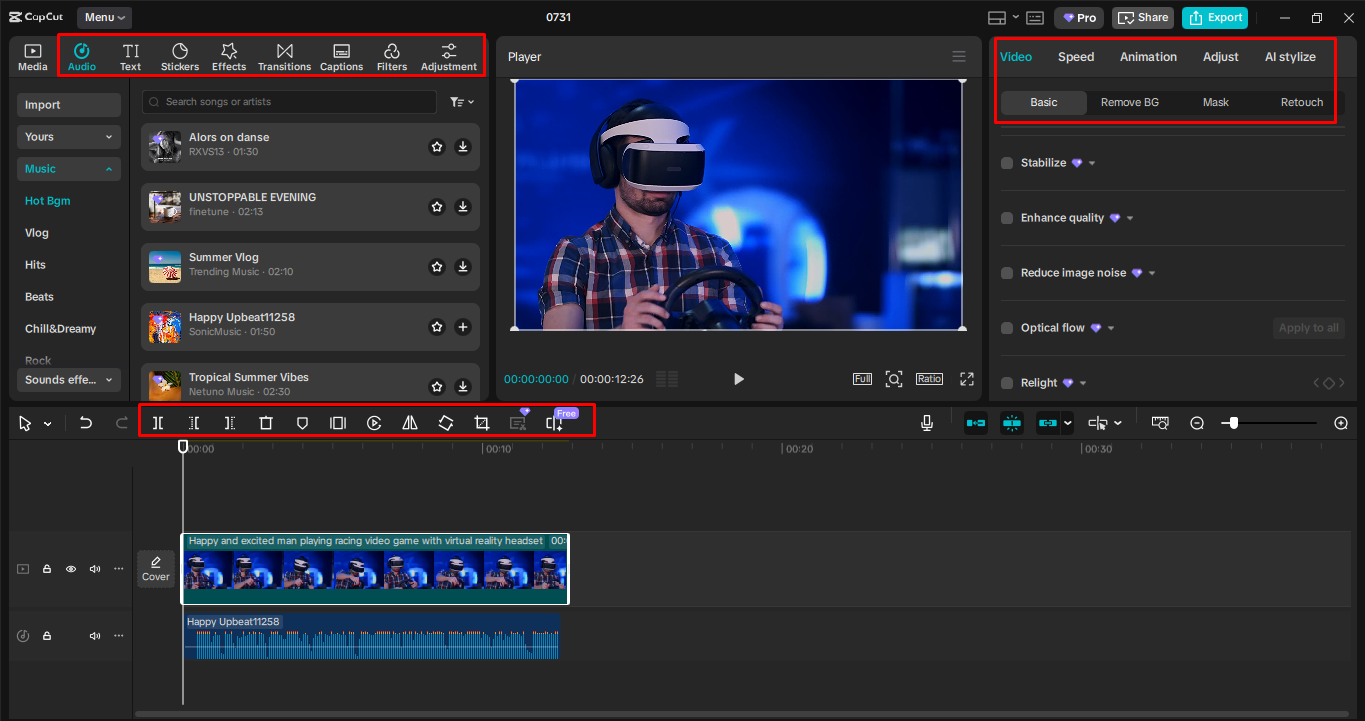The height and width of the screenshot is (721, 1365).
Task: Click the Speed change icon in the toolbar
Action: coord(373,422)
